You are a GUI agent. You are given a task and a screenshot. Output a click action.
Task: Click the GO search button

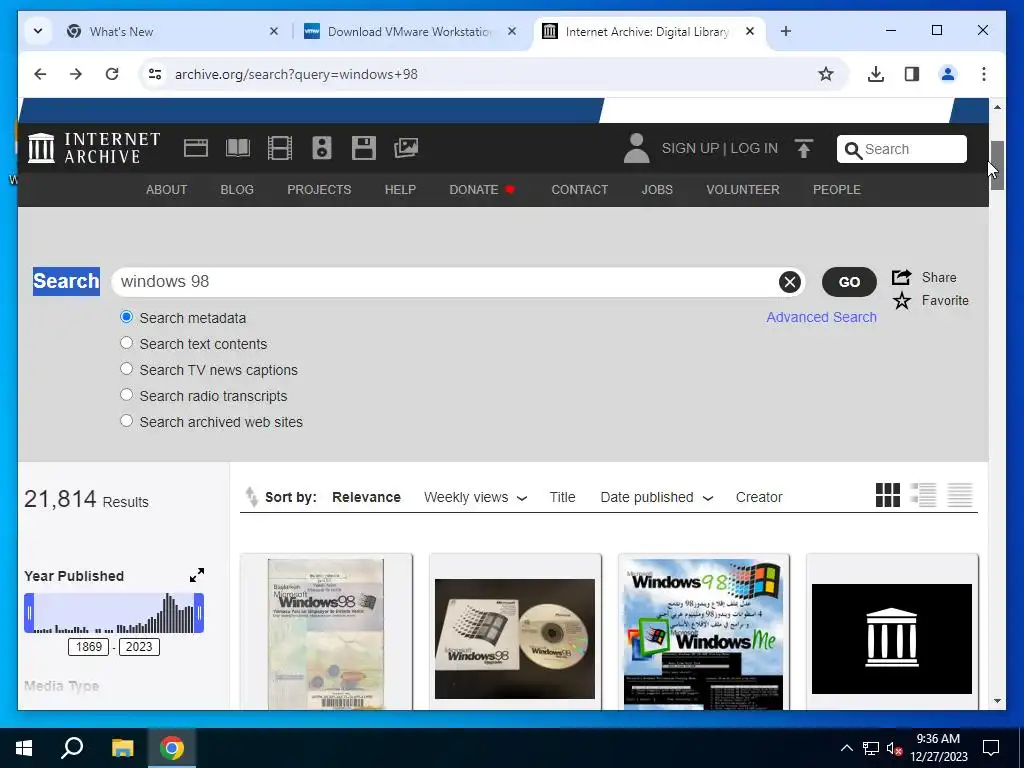tap(849, 281)
